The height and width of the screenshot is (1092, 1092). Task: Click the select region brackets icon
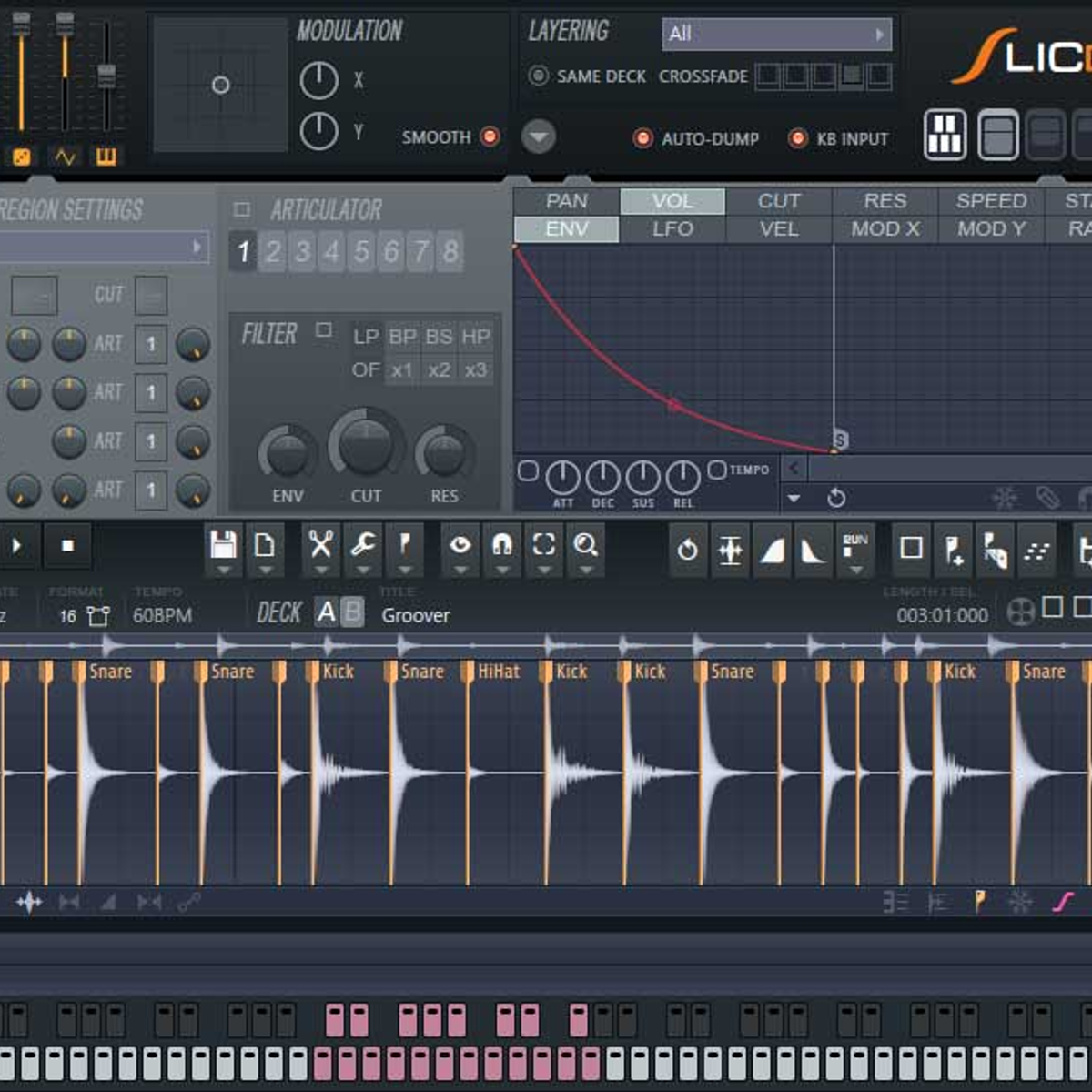[543, 544]
